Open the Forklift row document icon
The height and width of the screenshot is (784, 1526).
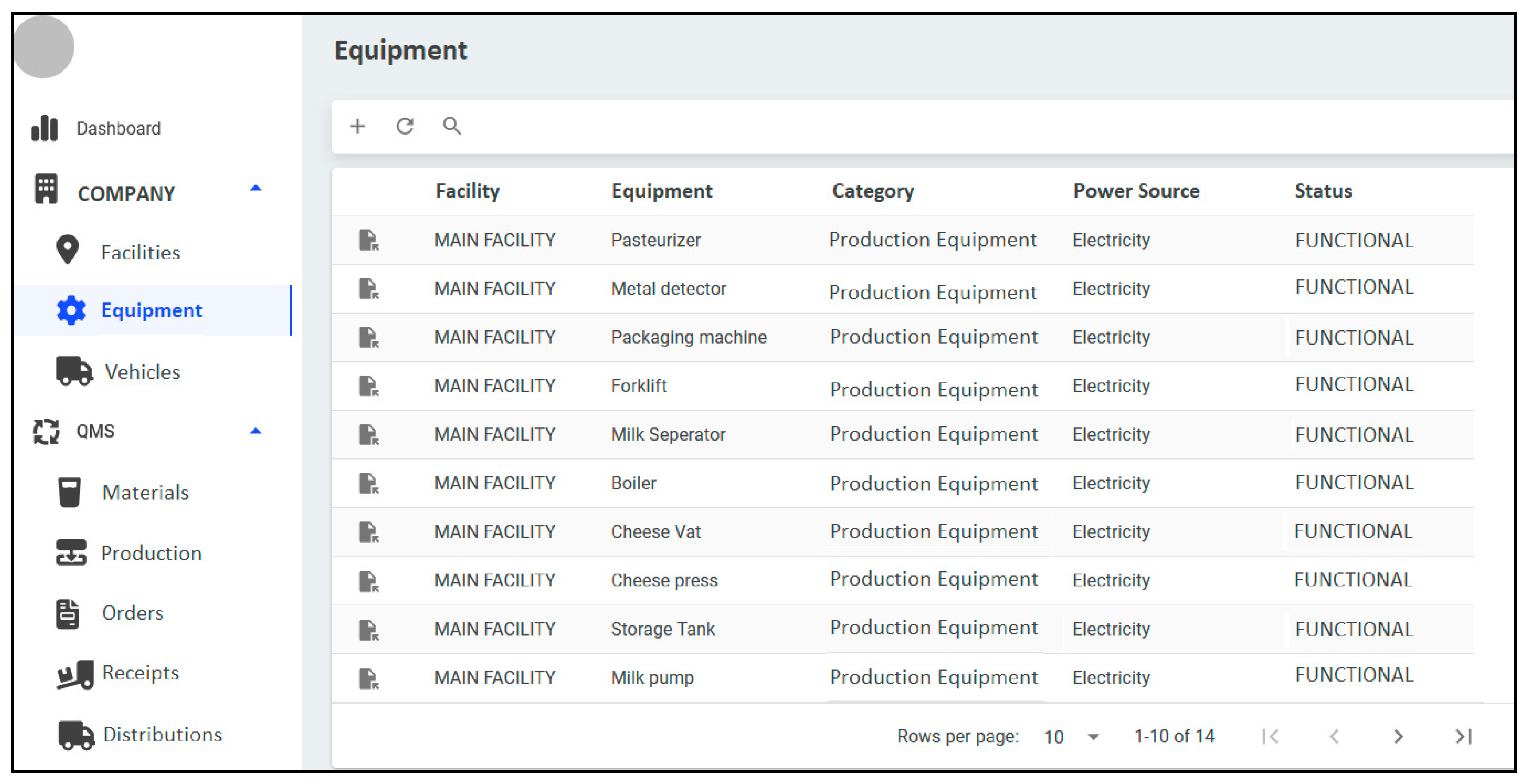[x=368, y=386]
